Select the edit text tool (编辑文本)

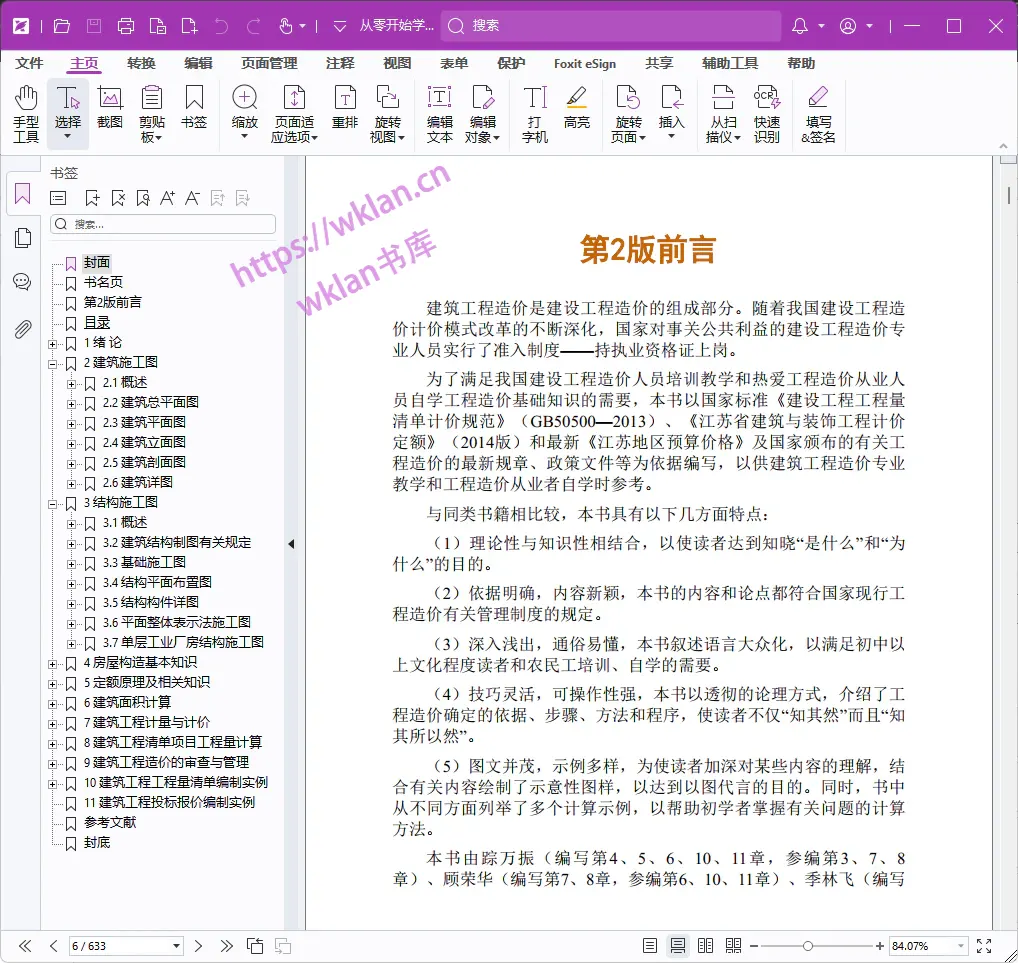coord(441,110)
